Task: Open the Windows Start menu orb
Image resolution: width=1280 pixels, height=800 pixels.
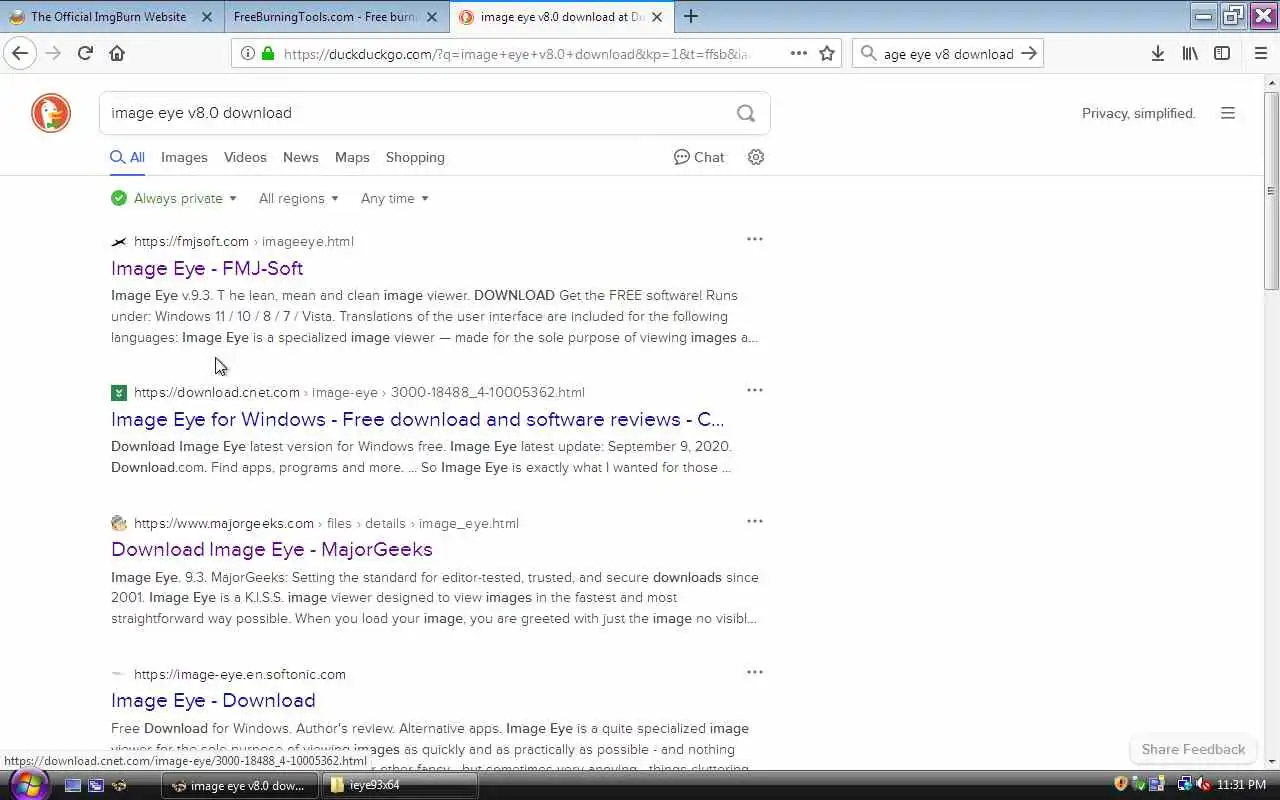Action: [x=28, y=785]
